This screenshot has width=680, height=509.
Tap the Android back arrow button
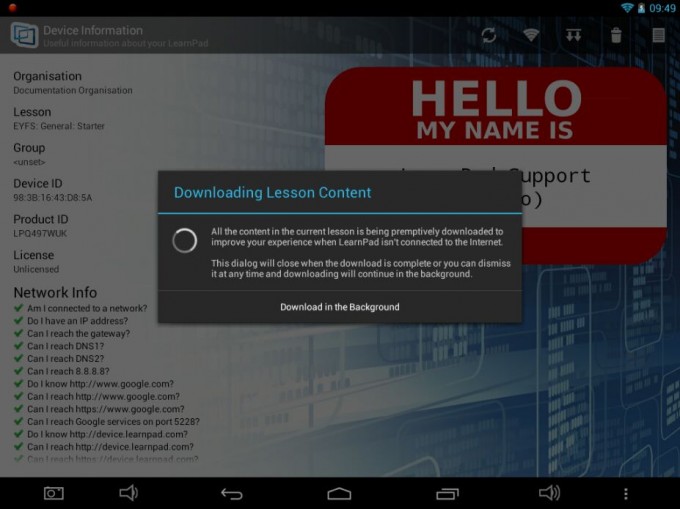(232, 493)
